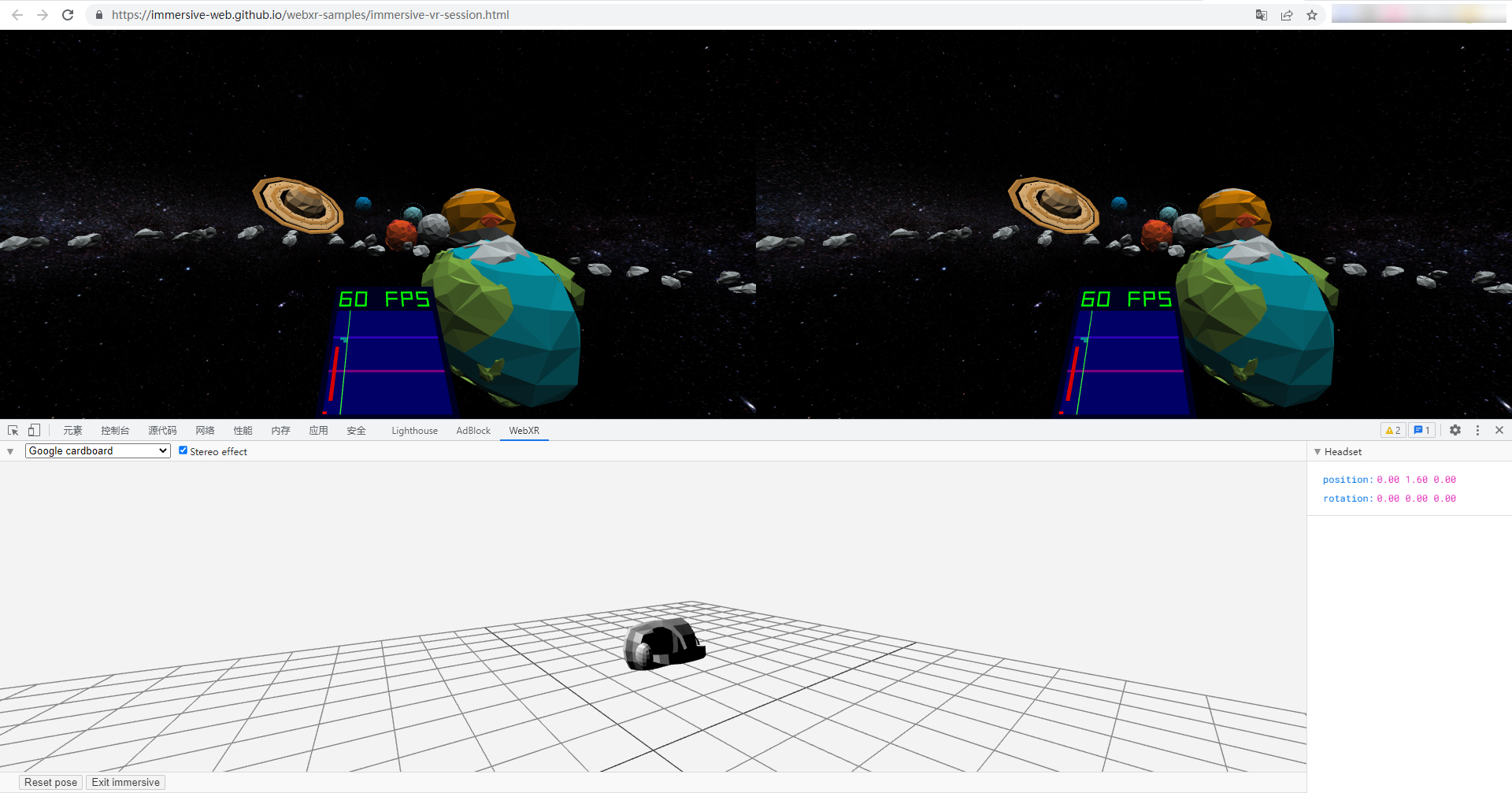The width and height of the screenshot is (1512, 793).
Task: Open the AdBlock panel tab
Action: coord(472,430)
